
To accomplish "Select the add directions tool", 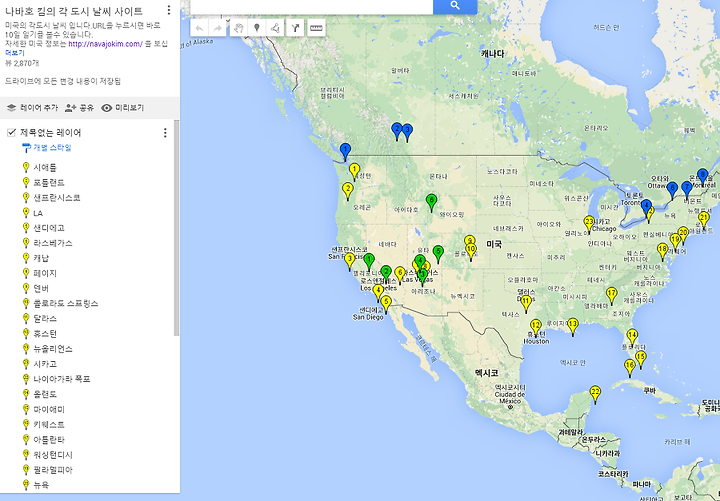I will tap(295, 28).
